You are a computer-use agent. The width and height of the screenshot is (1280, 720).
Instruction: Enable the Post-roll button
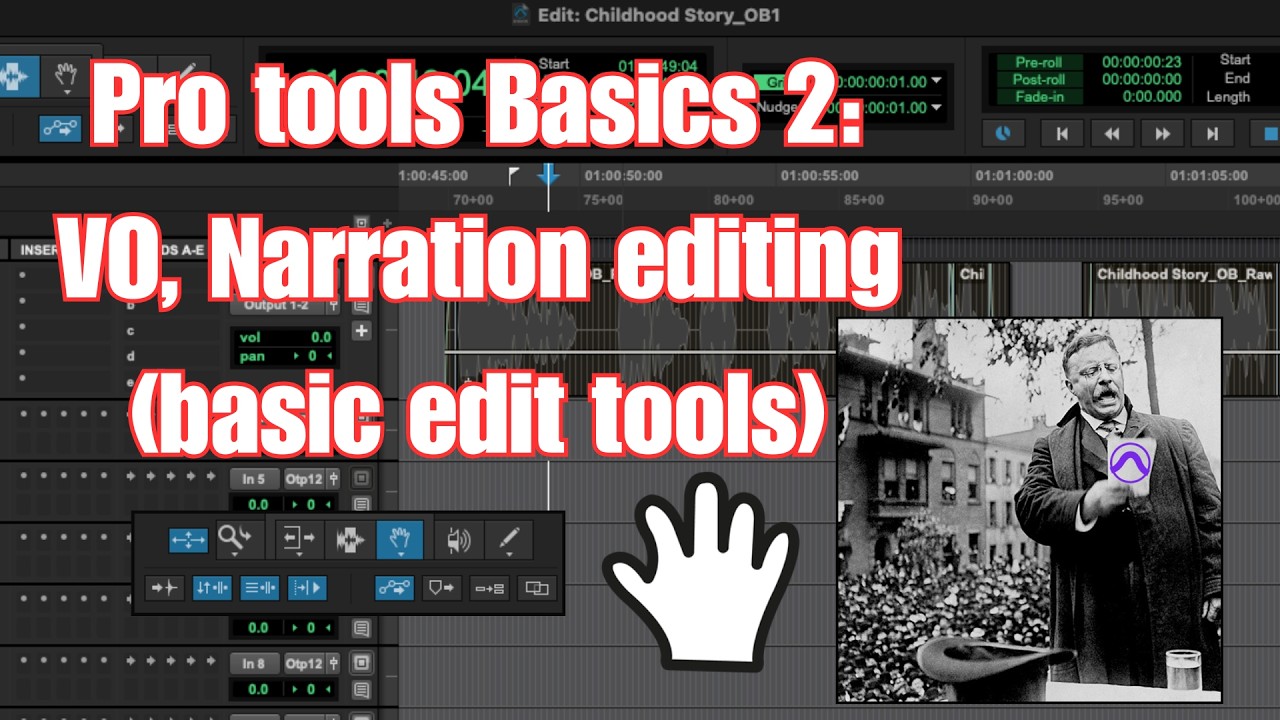[1039, 79]
